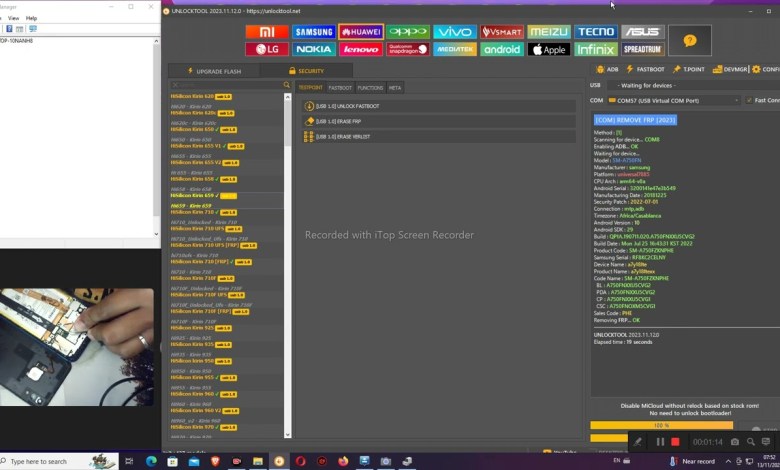Stop the recording with red square
Screen dimensions: 780x470
tap(675, 442)
